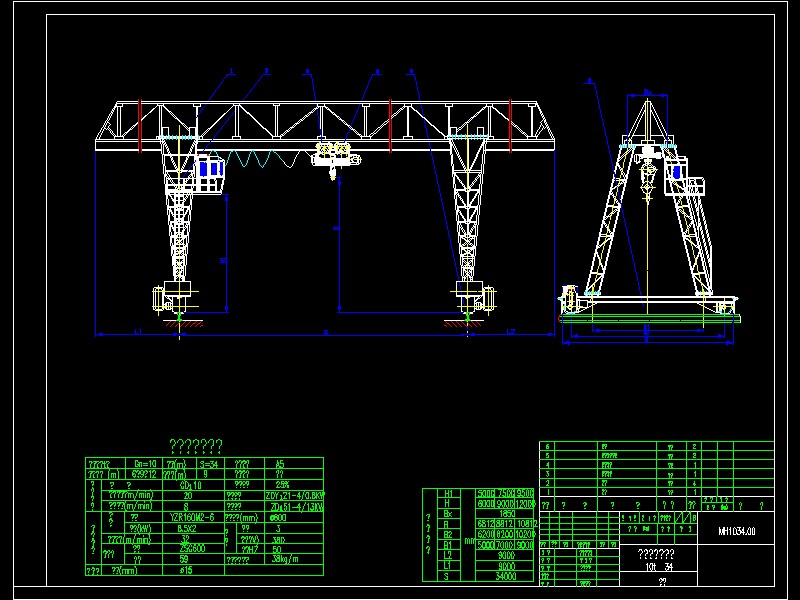
Task: Select the 34000 value in the S row
Action: 506,577
